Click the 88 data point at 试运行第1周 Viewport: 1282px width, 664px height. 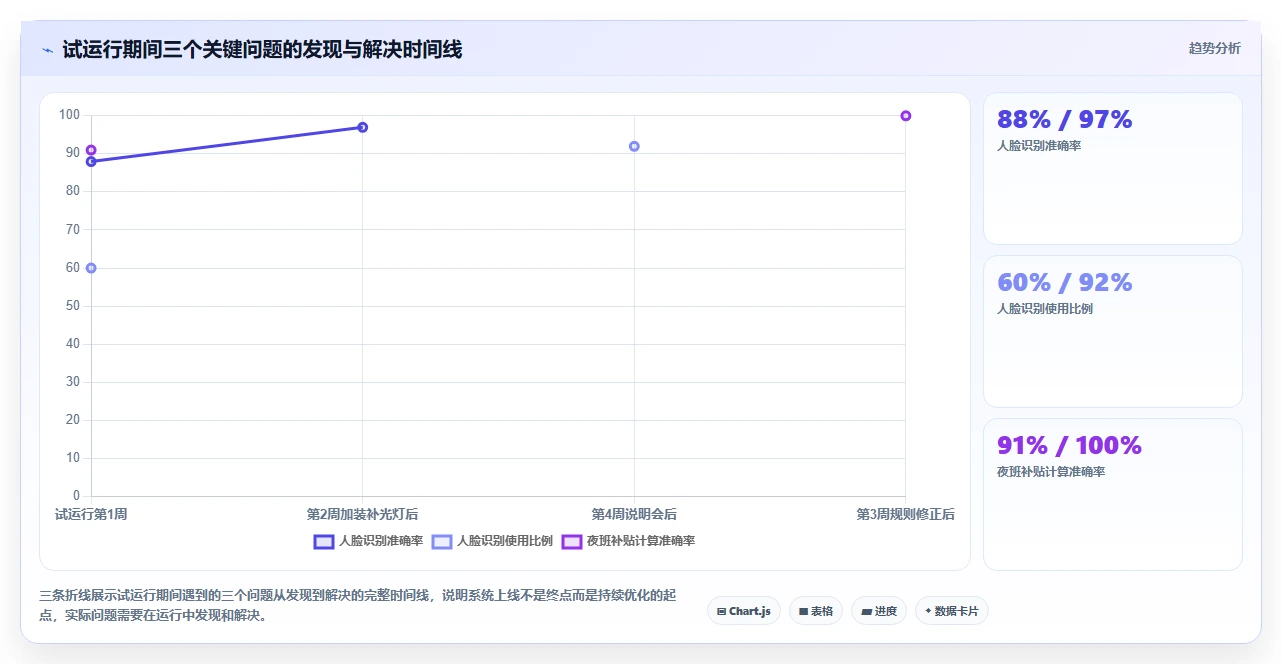[91, 161]
